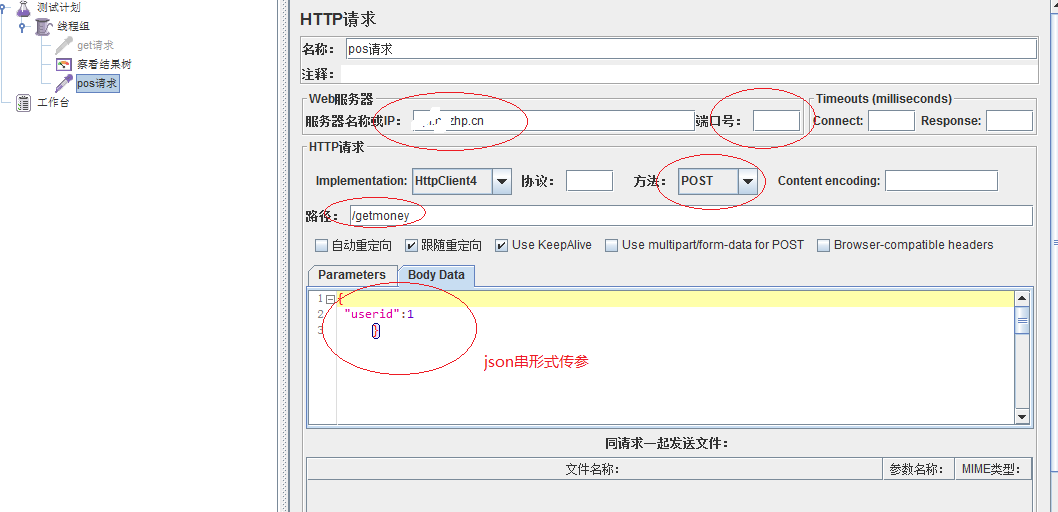The height and width of the screenshot is (512, 1058).
Task: Click the pos请求 sampler pipette icon
Action: click(x=64, y=84)
